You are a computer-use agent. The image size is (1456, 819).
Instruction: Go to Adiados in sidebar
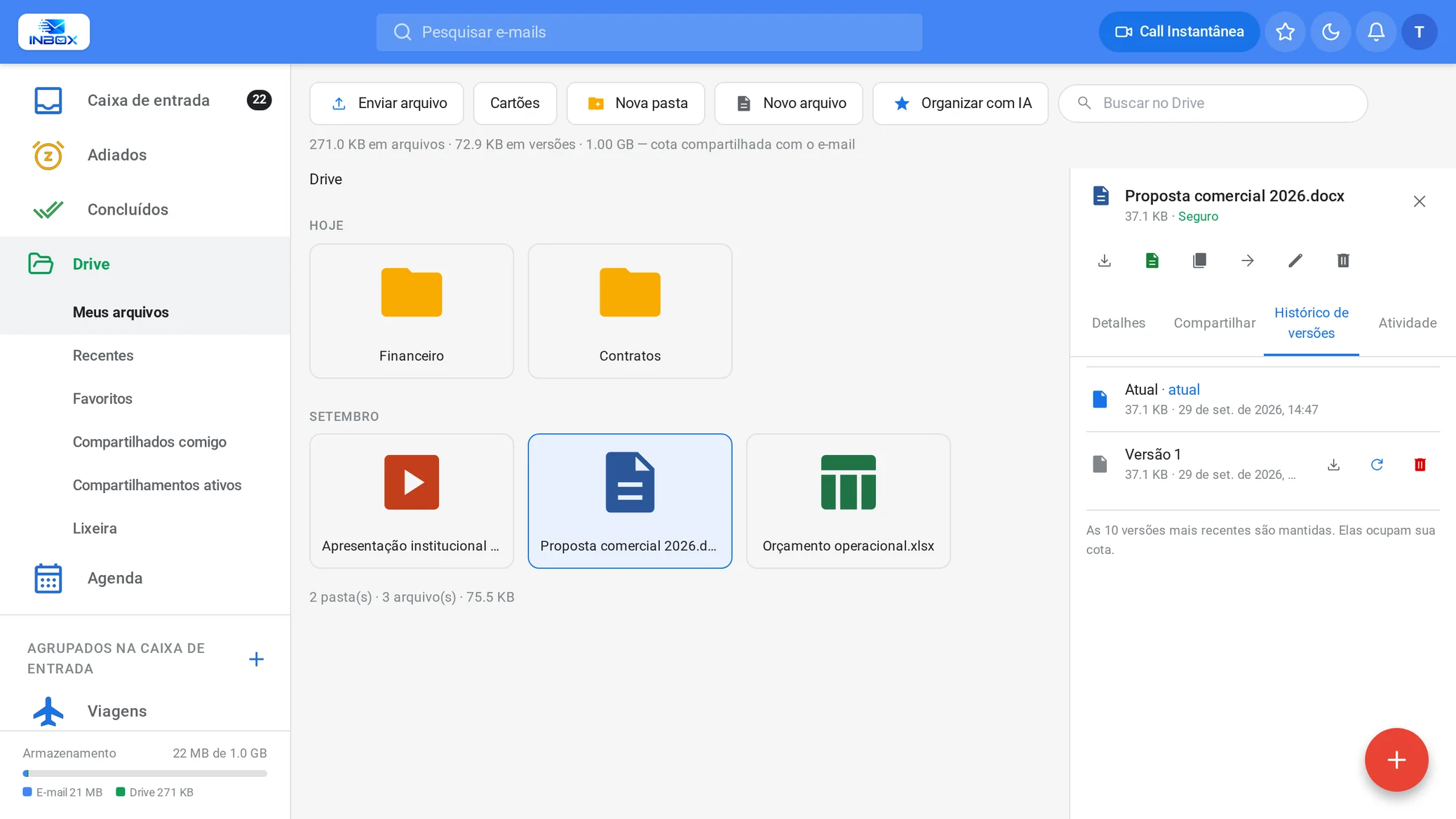pos(145,155)
